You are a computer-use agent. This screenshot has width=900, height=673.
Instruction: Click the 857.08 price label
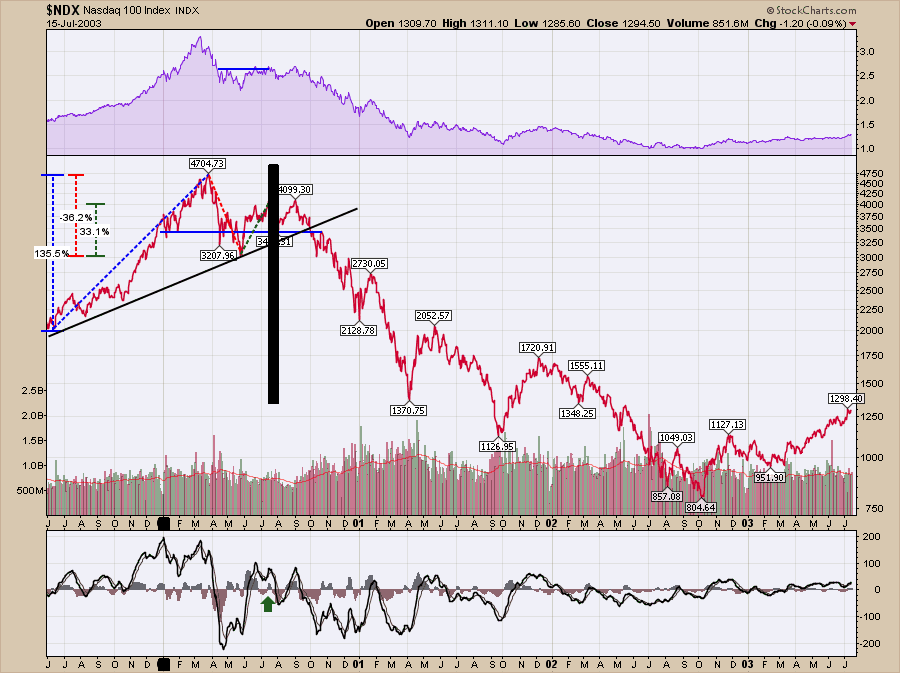click(x=666, y=496)
